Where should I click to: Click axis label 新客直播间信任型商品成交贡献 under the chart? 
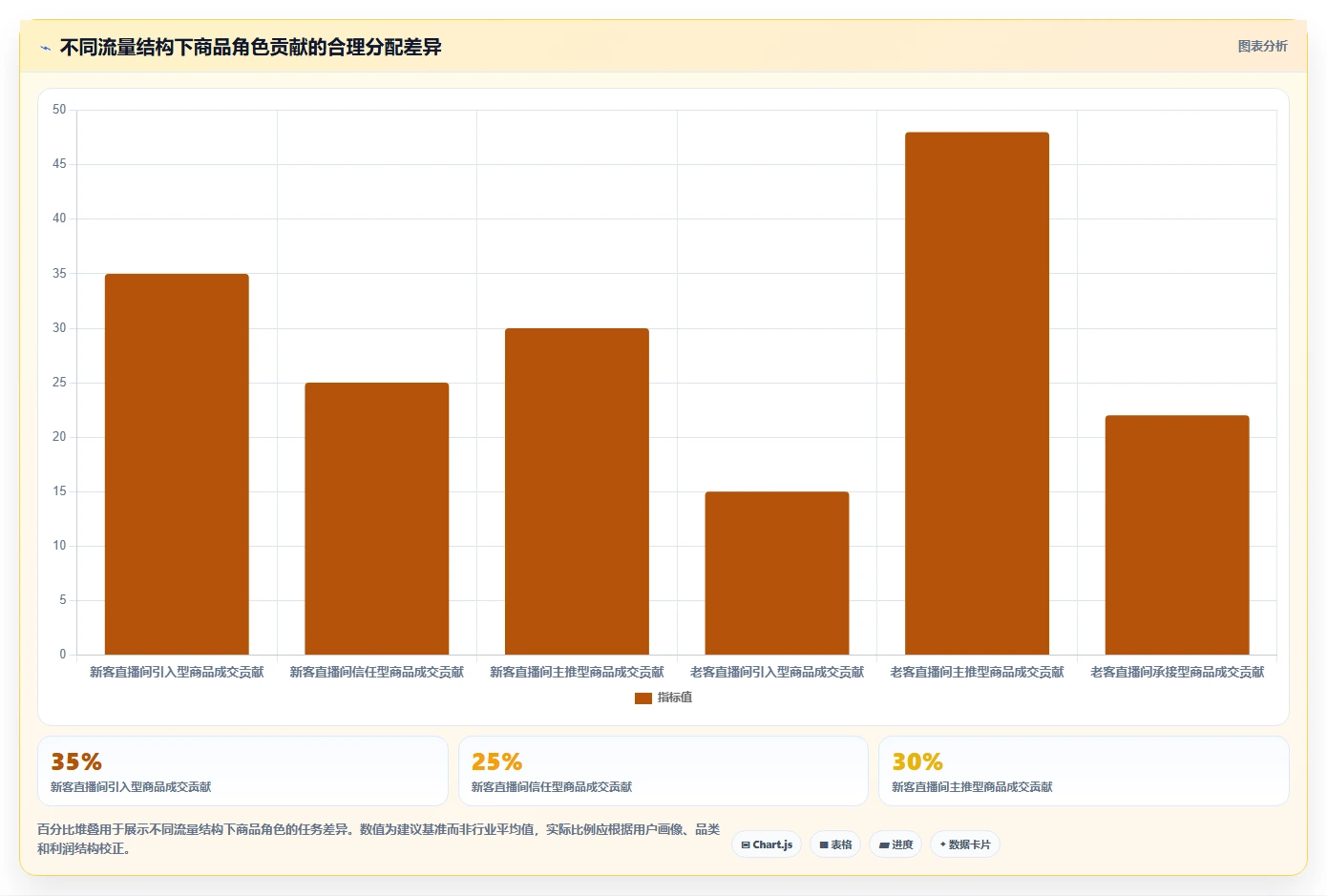click(x=377, y=673)
